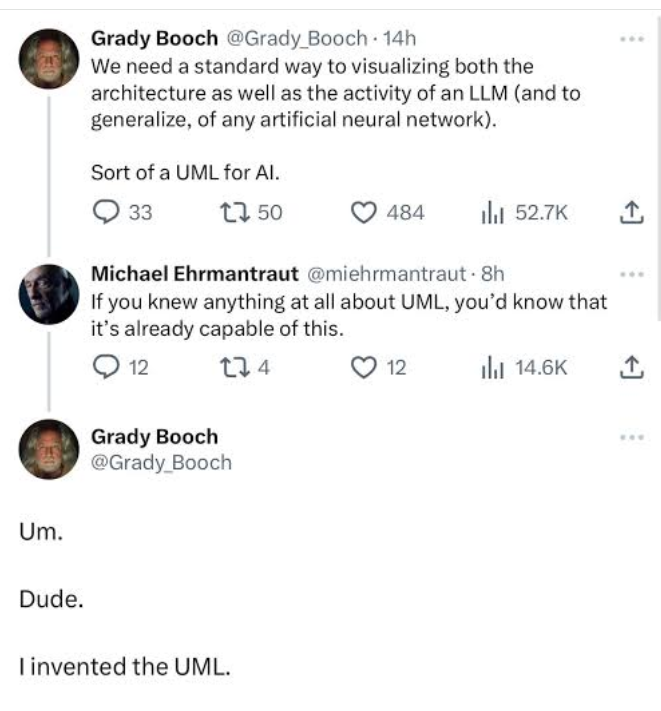Open the @Grady_Booch handle on last tweet
The height and width of the screenshot is (711, 661).
pos(161,462)
